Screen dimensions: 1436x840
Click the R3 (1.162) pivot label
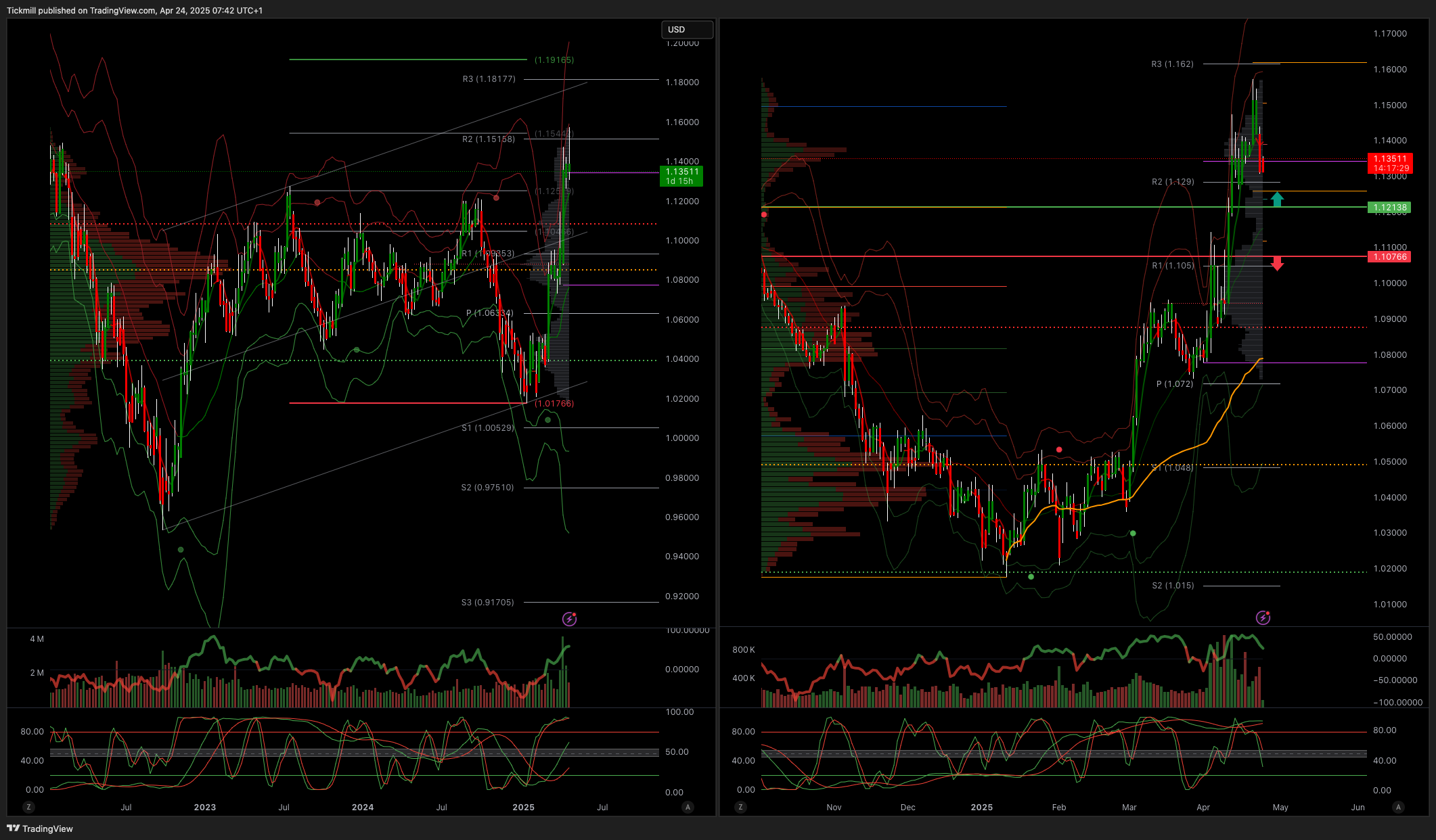pos(1173,64)
